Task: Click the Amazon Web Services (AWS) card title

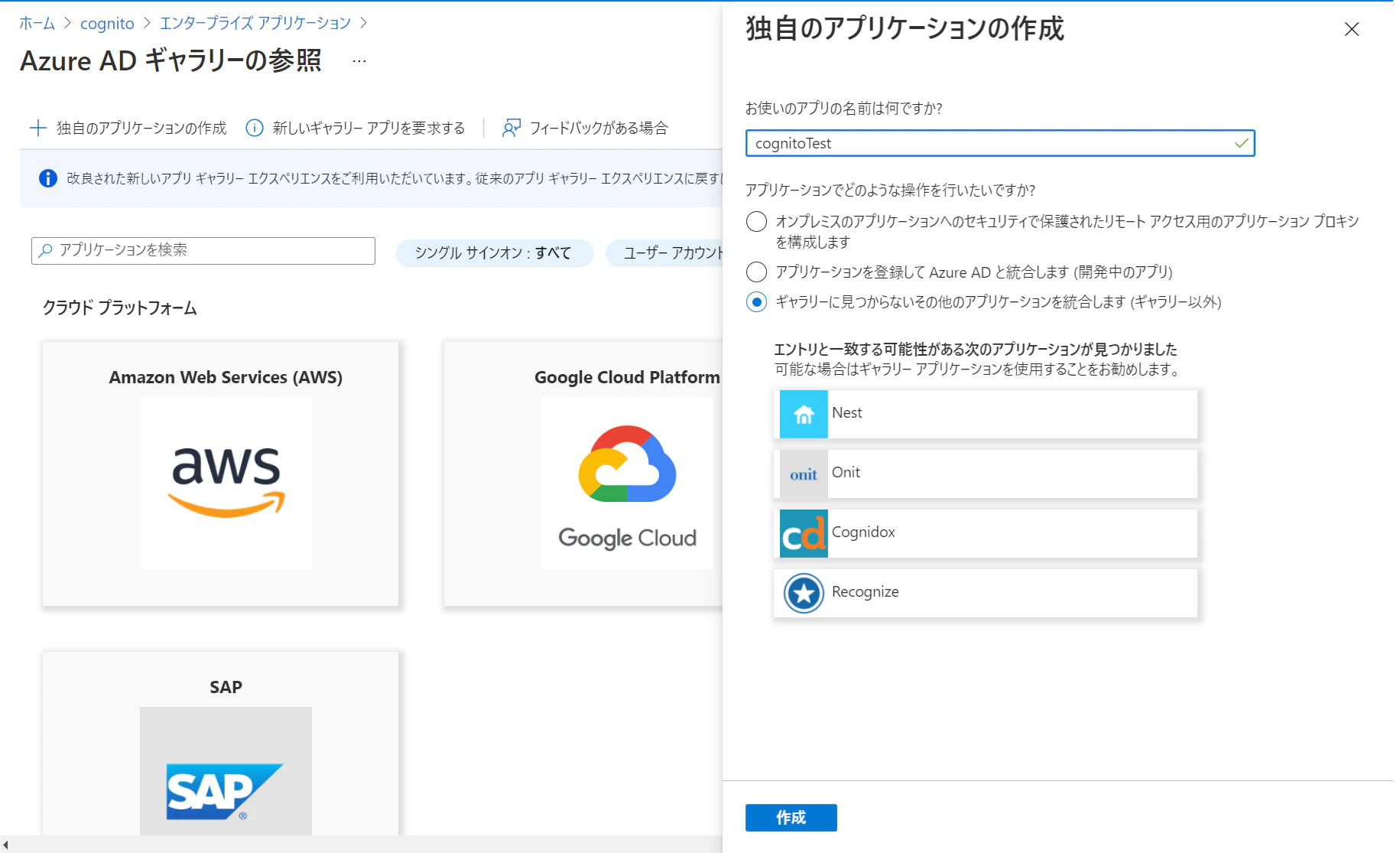Action: click(226, 377)
